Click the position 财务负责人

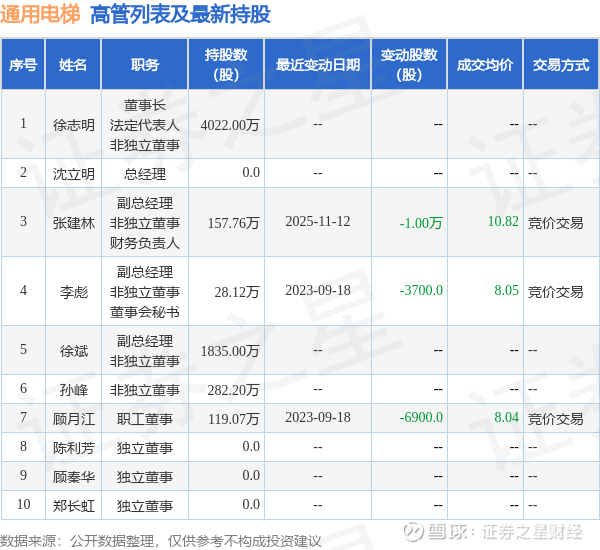tap(145, 243)
